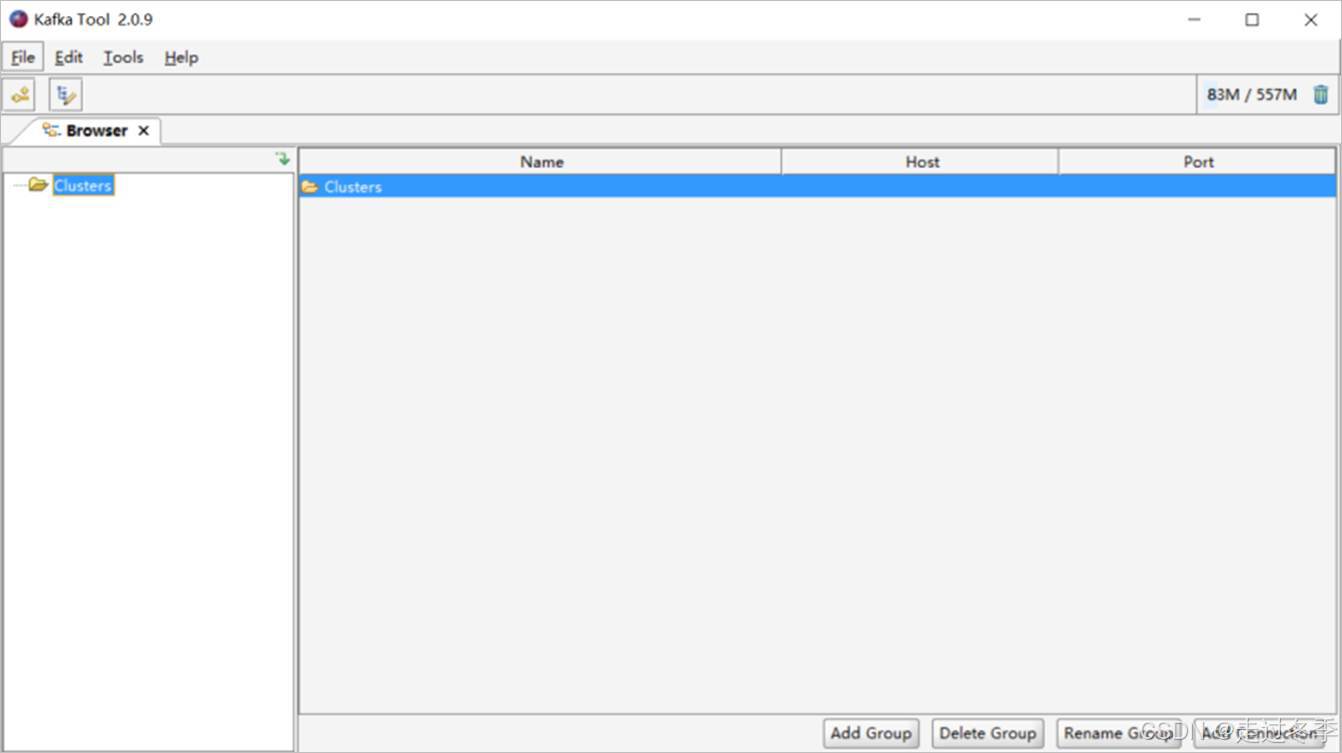This screenshot has height=753, width=1342.
Task: Sort by the Name column header
Action: point(541,161)
